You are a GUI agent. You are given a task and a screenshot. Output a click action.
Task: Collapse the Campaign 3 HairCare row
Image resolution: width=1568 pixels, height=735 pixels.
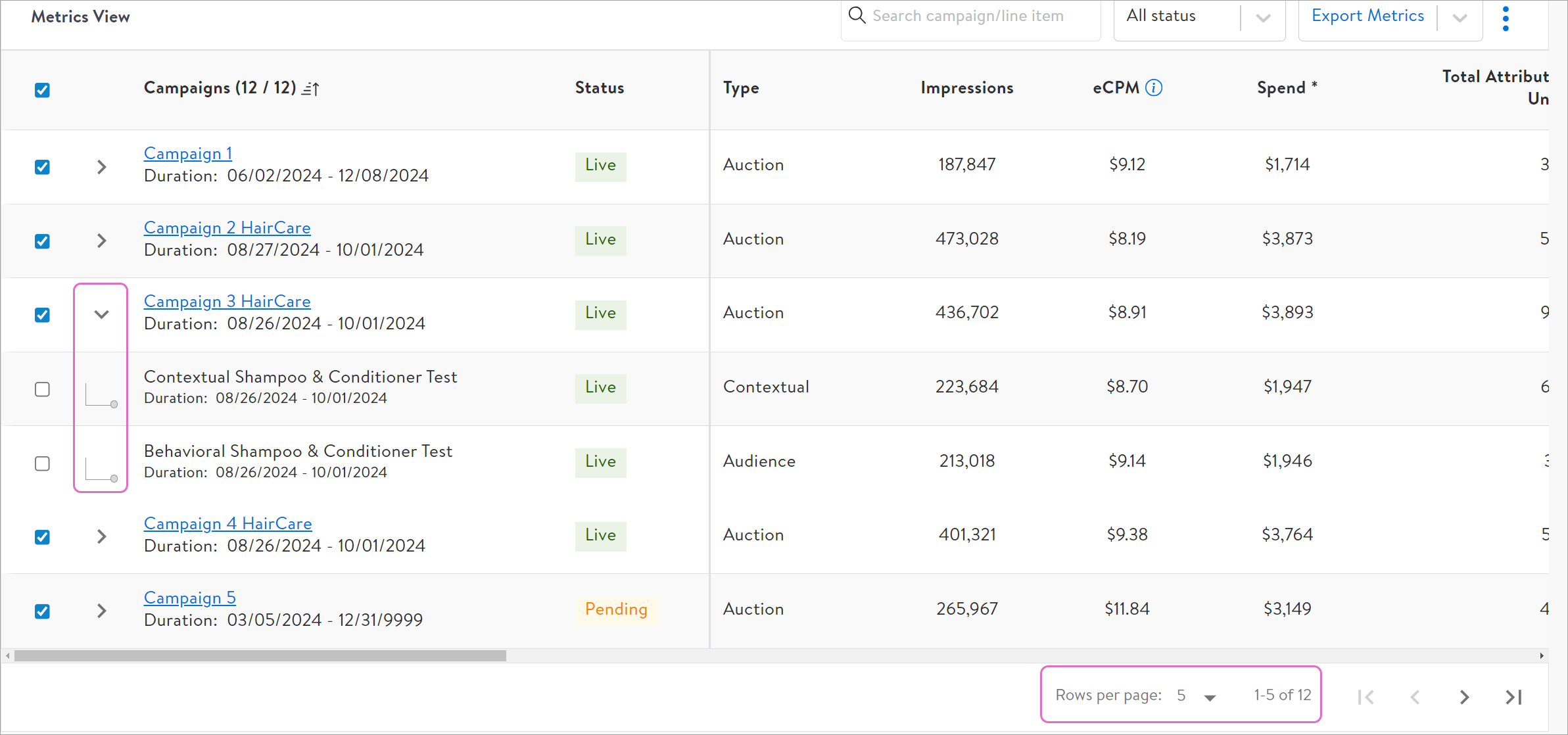click(x=101, y=314)
